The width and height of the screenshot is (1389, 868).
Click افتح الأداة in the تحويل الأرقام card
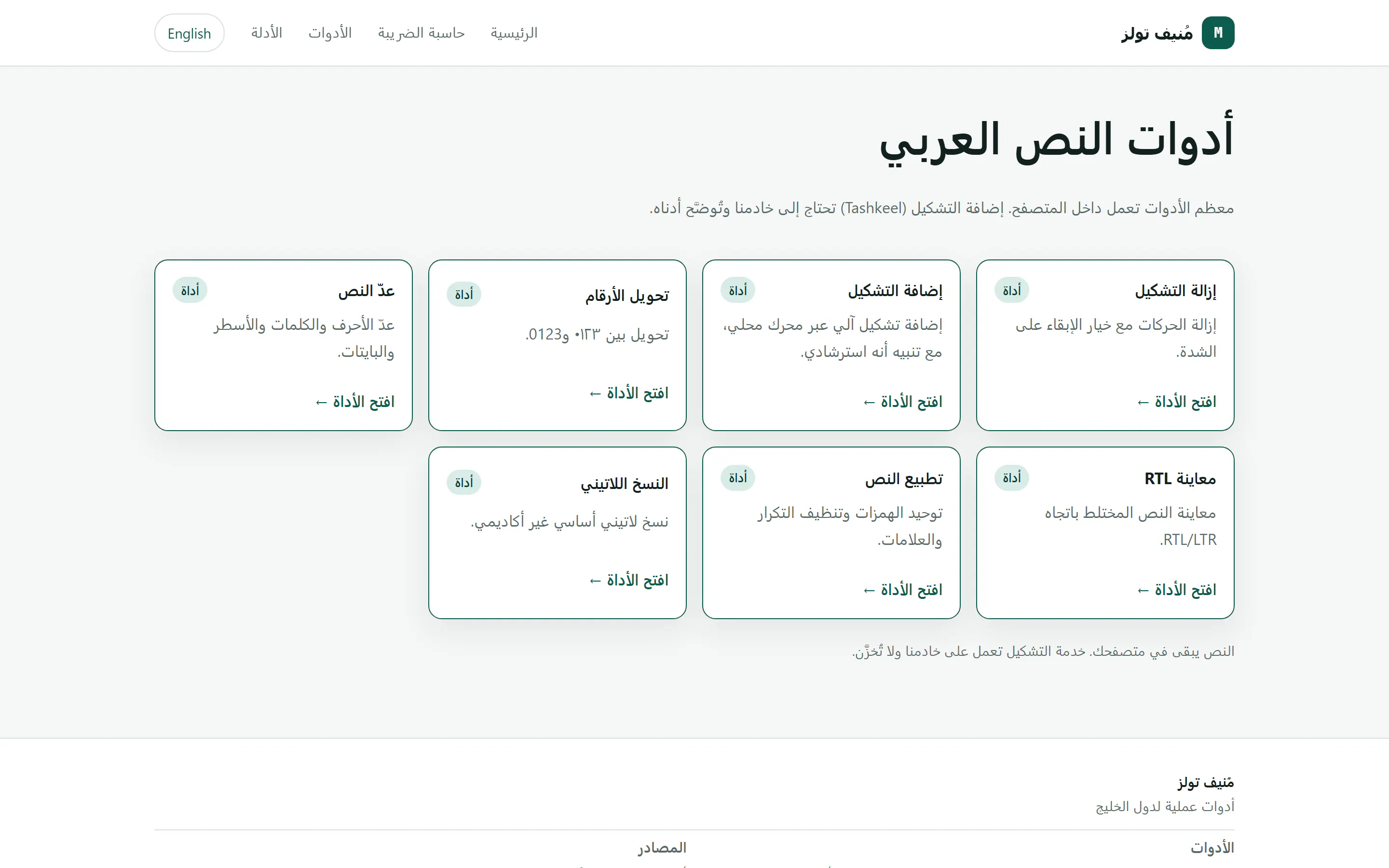629,393
